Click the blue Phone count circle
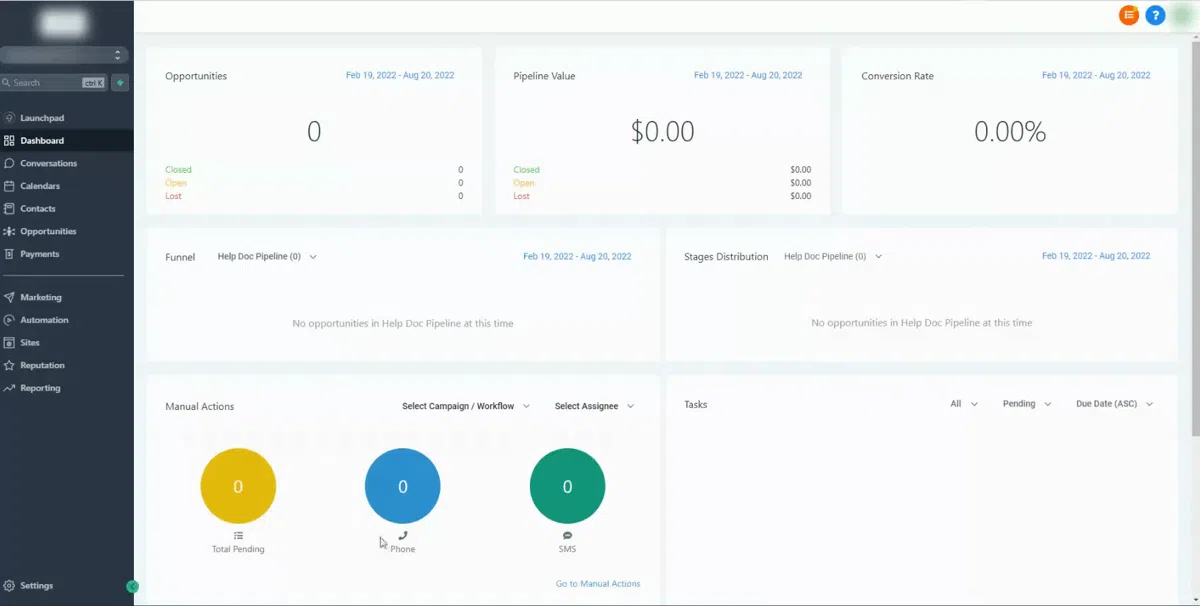The width and height of the screenshot is (1200, 606). pyautogui.click(x=403, y=486)
